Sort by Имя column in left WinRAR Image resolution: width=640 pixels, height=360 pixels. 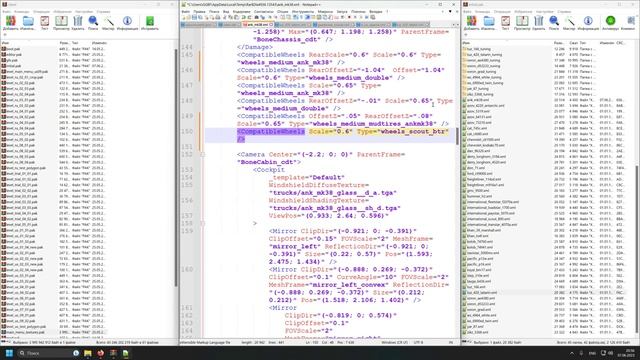point(29,42)
